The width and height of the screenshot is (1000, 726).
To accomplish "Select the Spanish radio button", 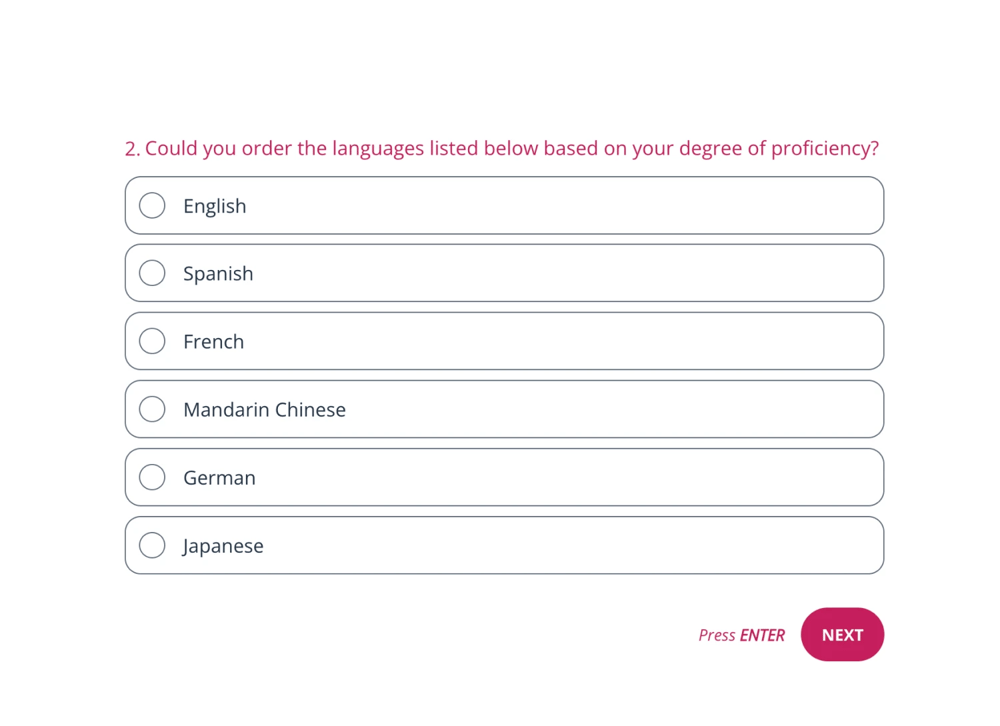I will tap(152, 272).
